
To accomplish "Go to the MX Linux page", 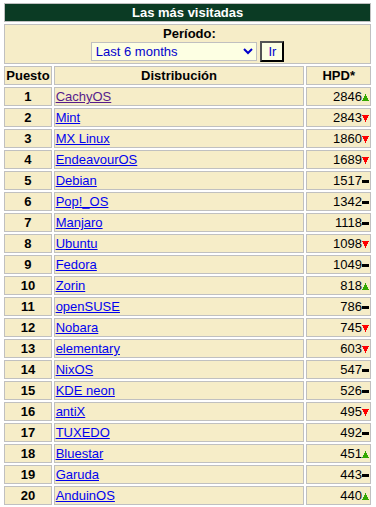I will [x=83, y=139].
